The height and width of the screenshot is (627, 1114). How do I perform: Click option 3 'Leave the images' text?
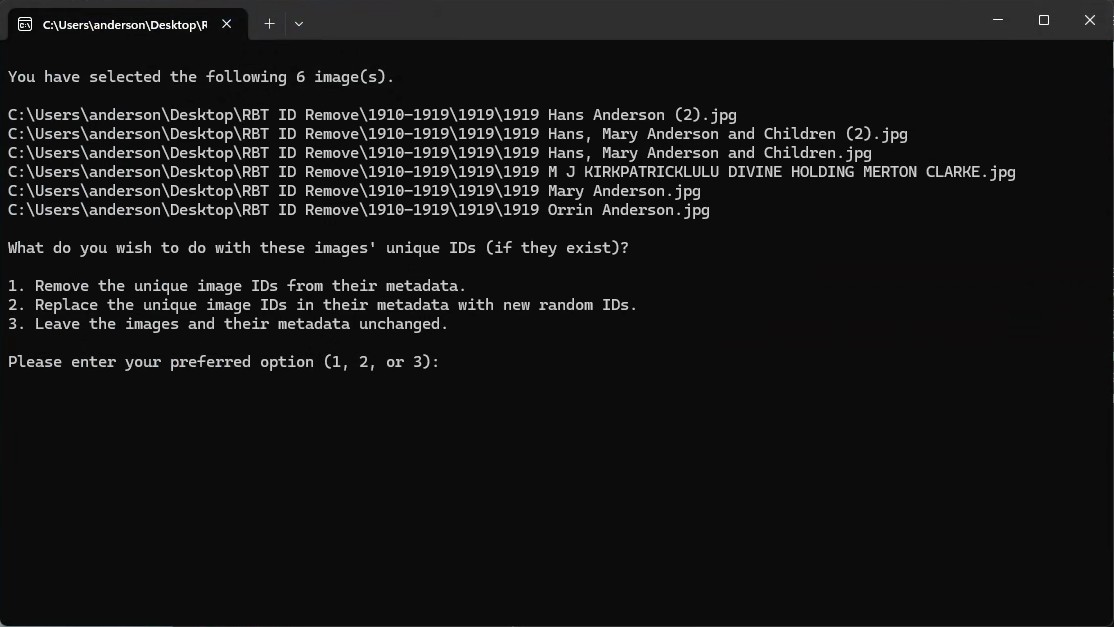(228, 324)
